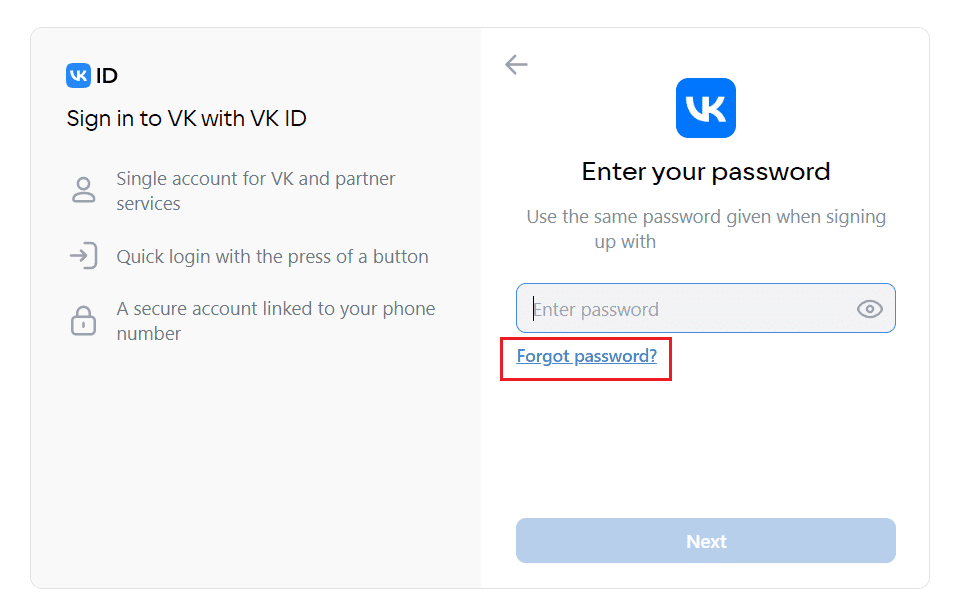Click the small VK ID logo
This screenshot has height=614, width=955.
click(x=79, y=76)
